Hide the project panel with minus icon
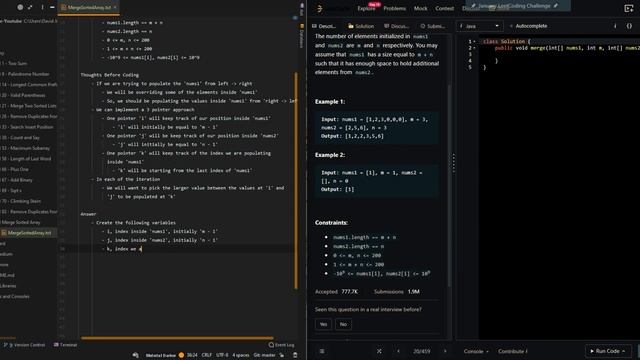The image size is (640, 360). tap(52, 7)
